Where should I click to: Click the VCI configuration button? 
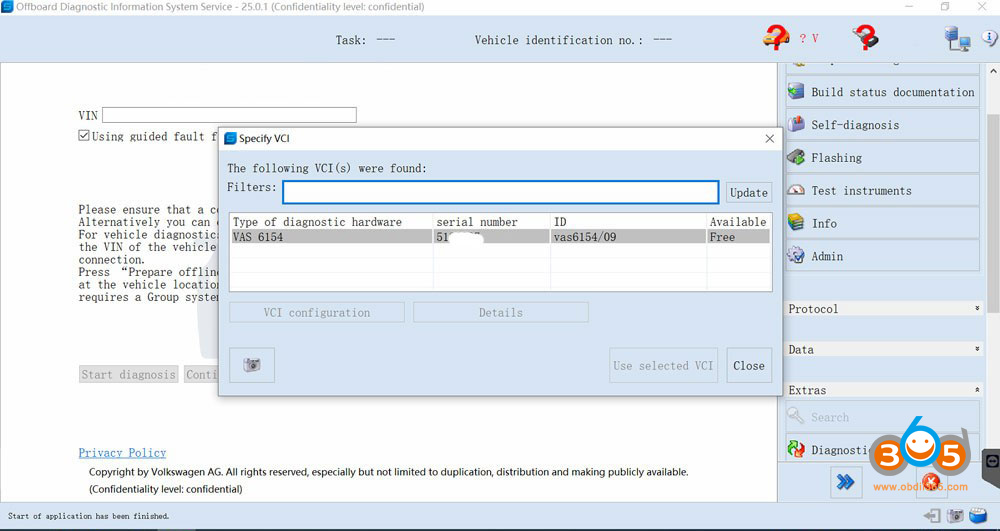click(x=317, y=312)
